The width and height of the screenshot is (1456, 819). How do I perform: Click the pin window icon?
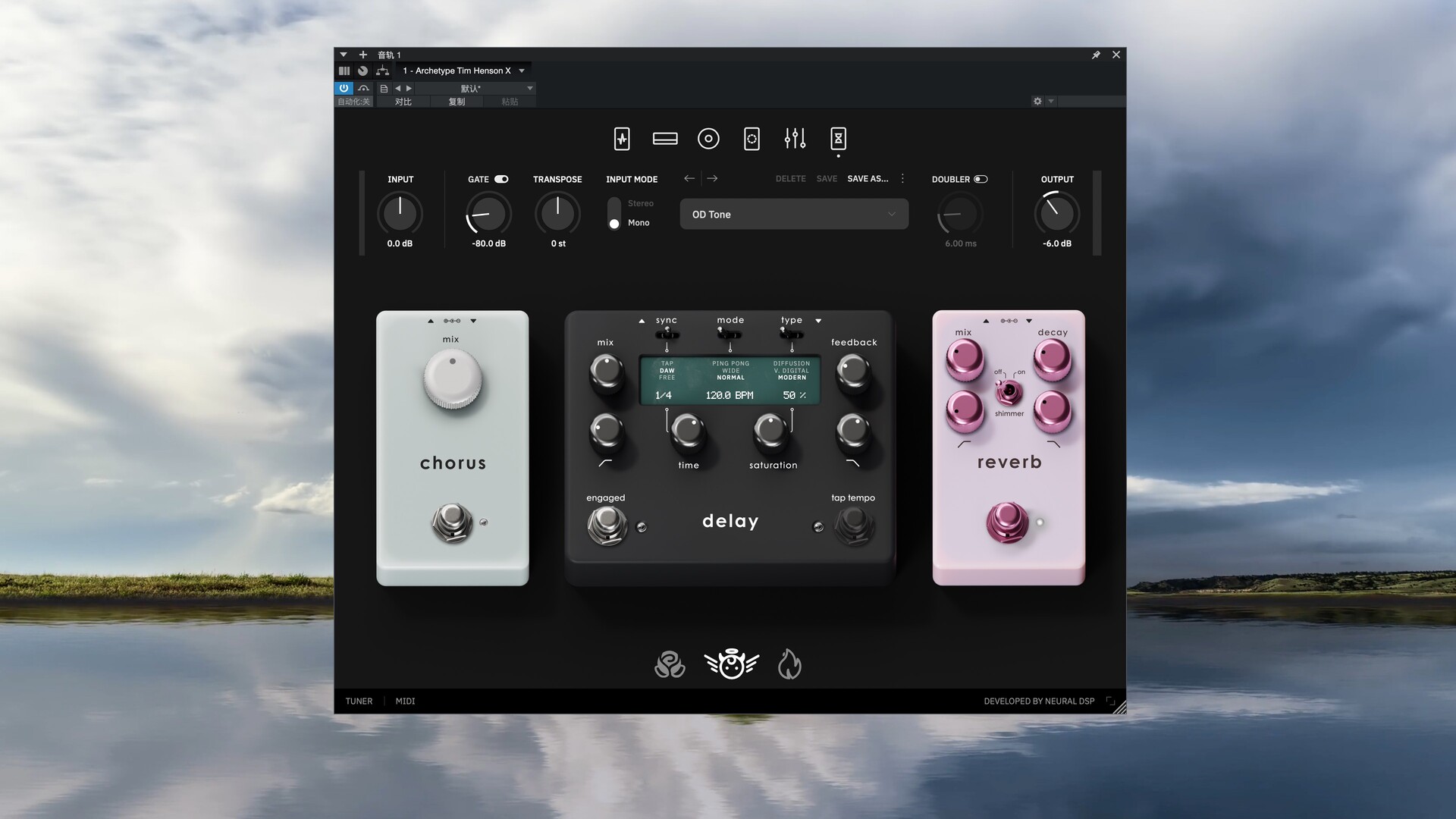[1096, 55]
